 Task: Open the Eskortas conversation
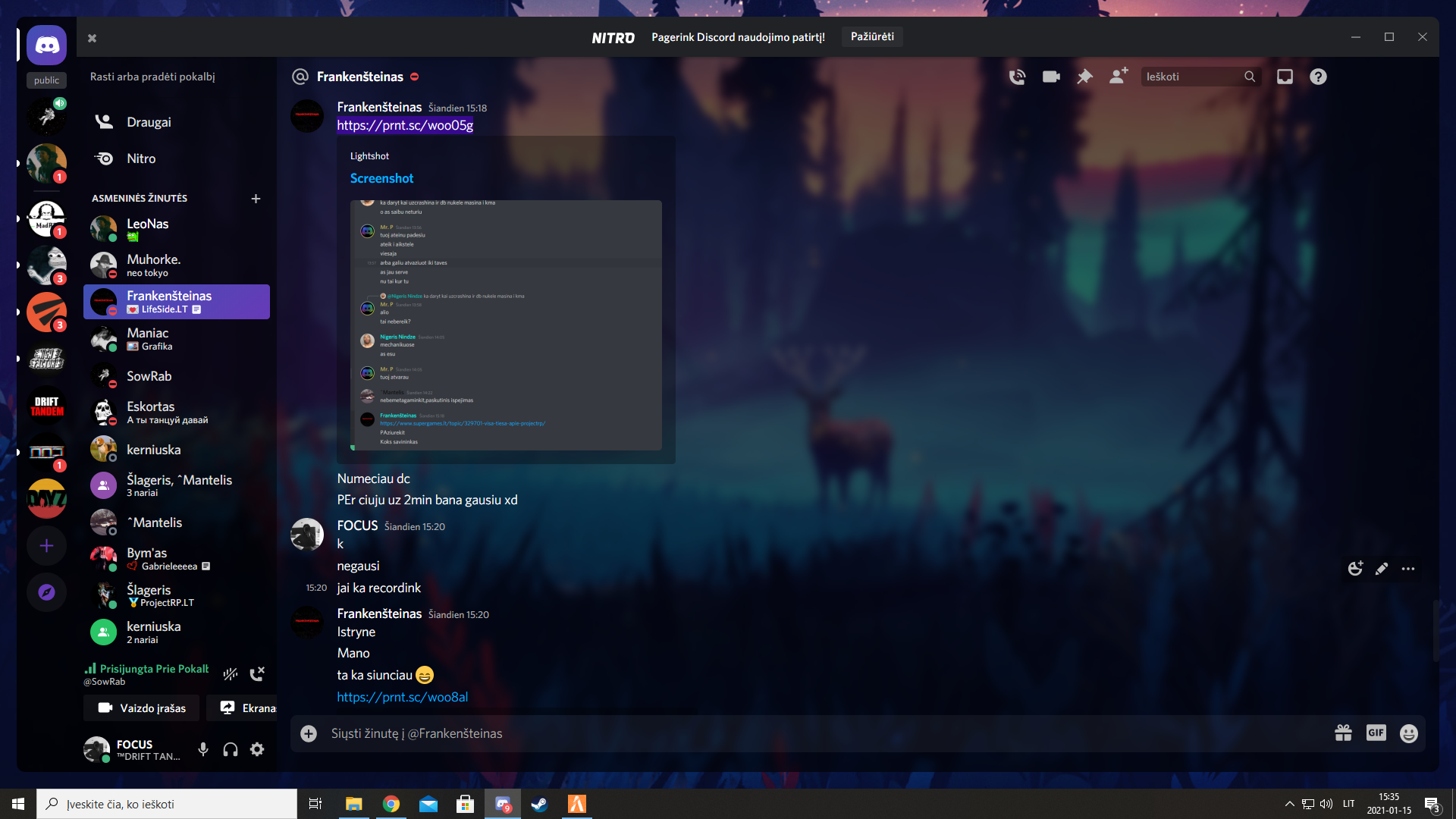point(177,413)
